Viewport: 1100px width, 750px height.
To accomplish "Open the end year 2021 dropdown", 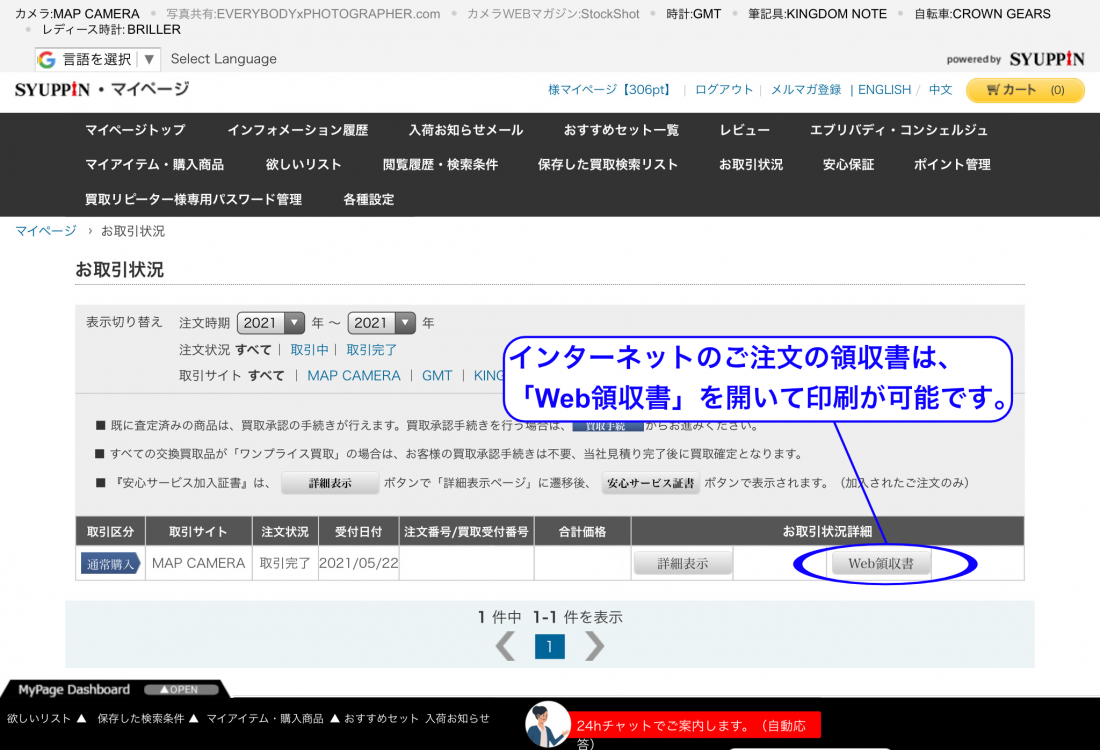I will point(381,323).
